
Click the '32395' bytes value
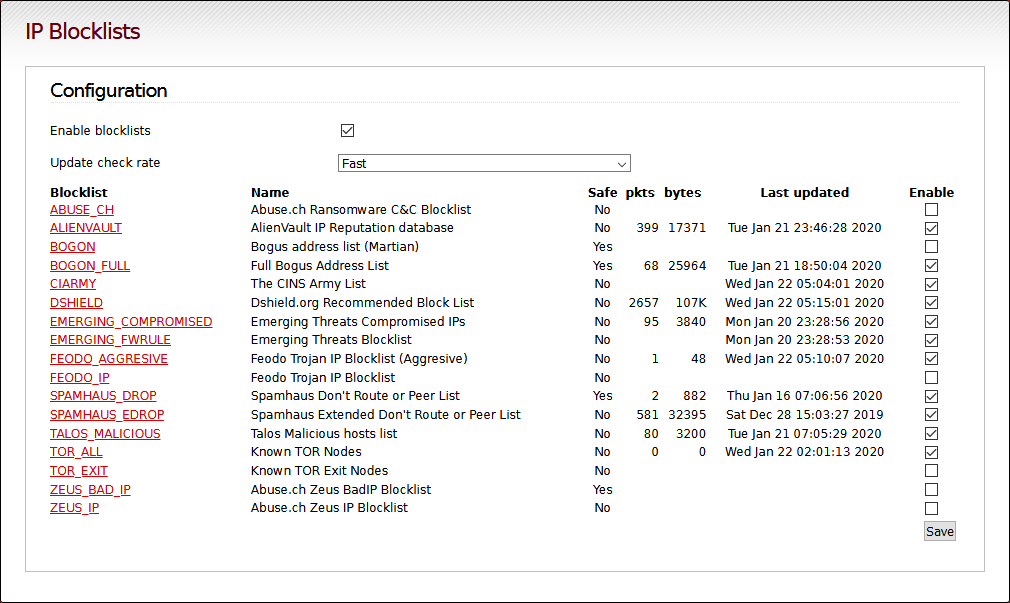coord(687,415)
